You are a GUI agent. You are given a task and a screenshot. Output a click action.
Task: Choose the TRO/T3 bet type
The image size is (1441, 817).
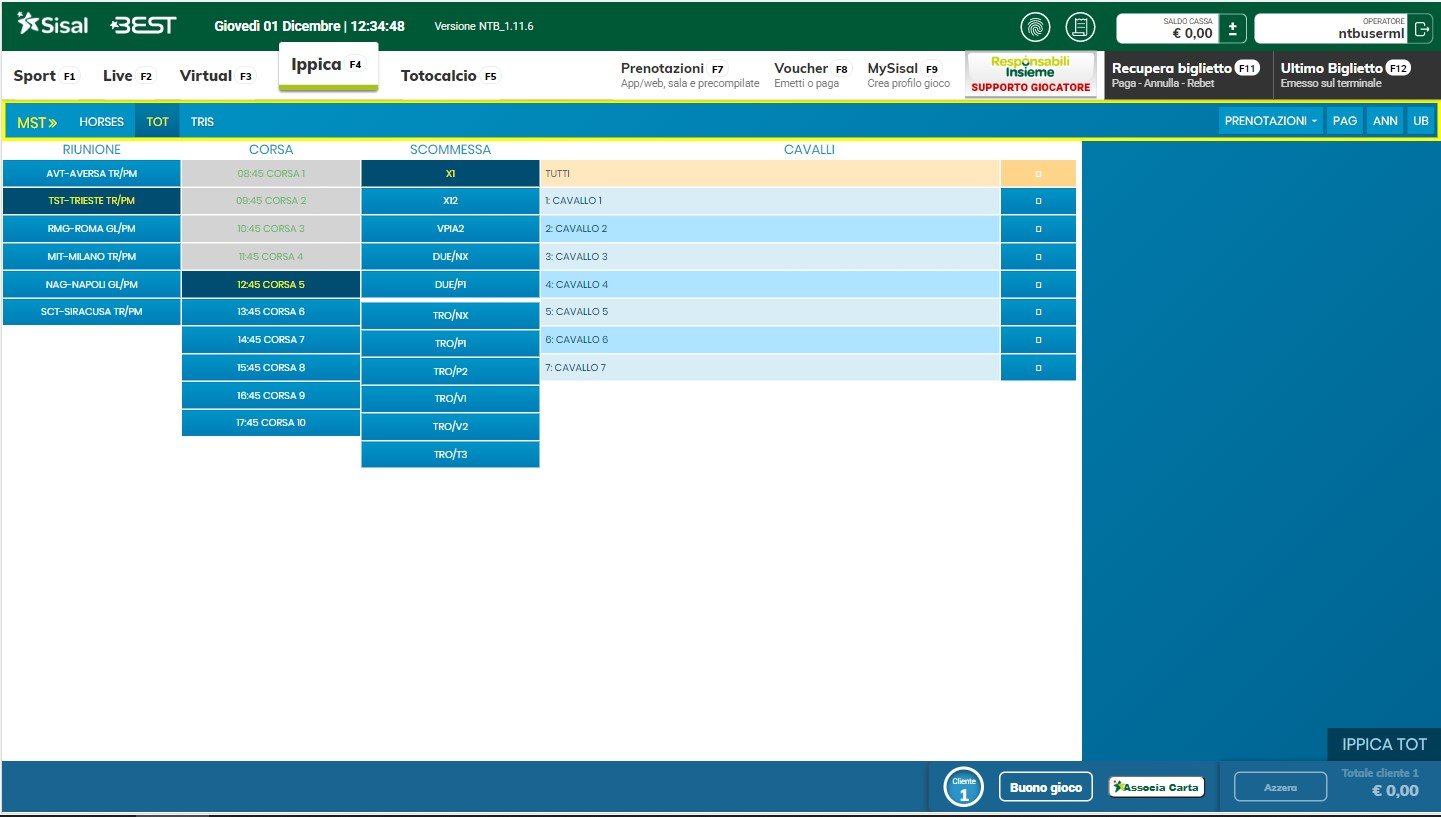(450, 455)
